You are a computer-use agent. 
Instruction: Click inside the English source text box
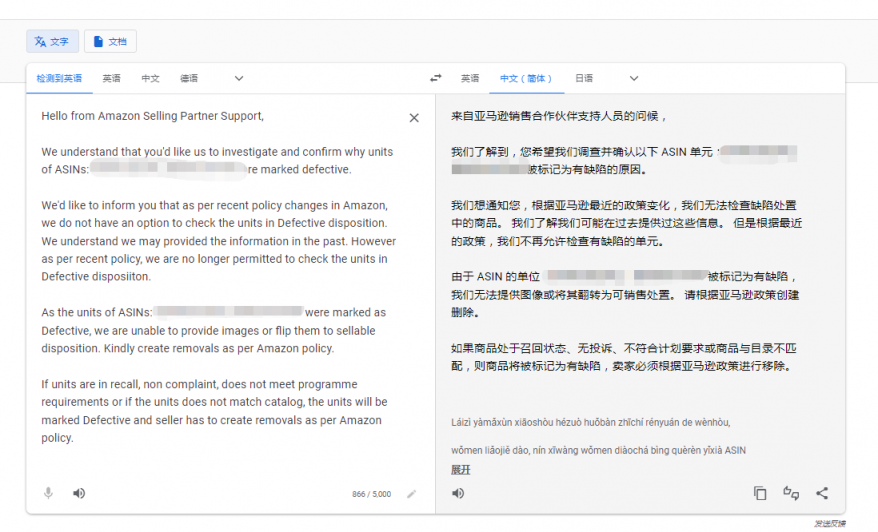218,277
